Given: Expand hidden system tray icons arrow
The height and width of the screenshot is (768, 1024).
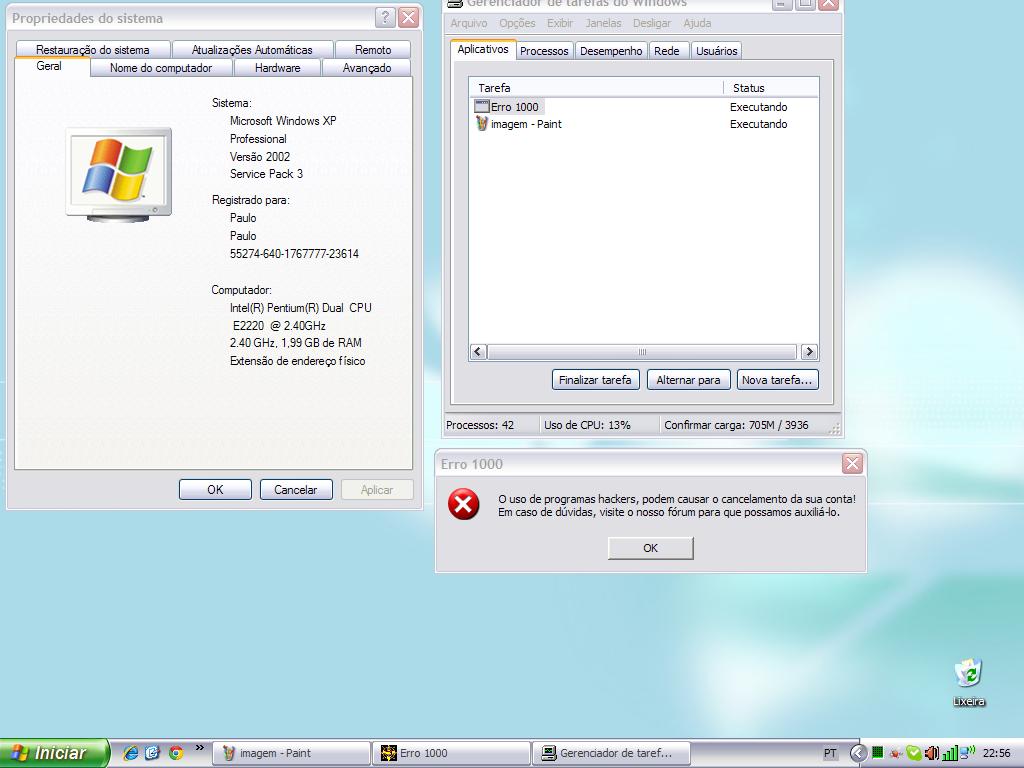Looking at the screenshot, I should [857, 753].
